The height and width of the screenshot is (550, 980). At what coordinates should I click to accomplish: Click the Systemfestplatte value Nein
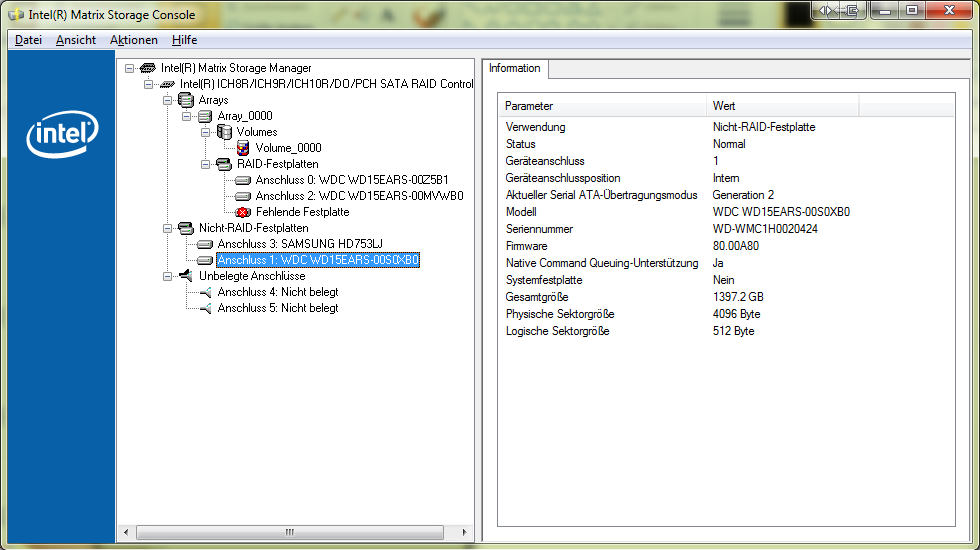click(x=723, y=280)
